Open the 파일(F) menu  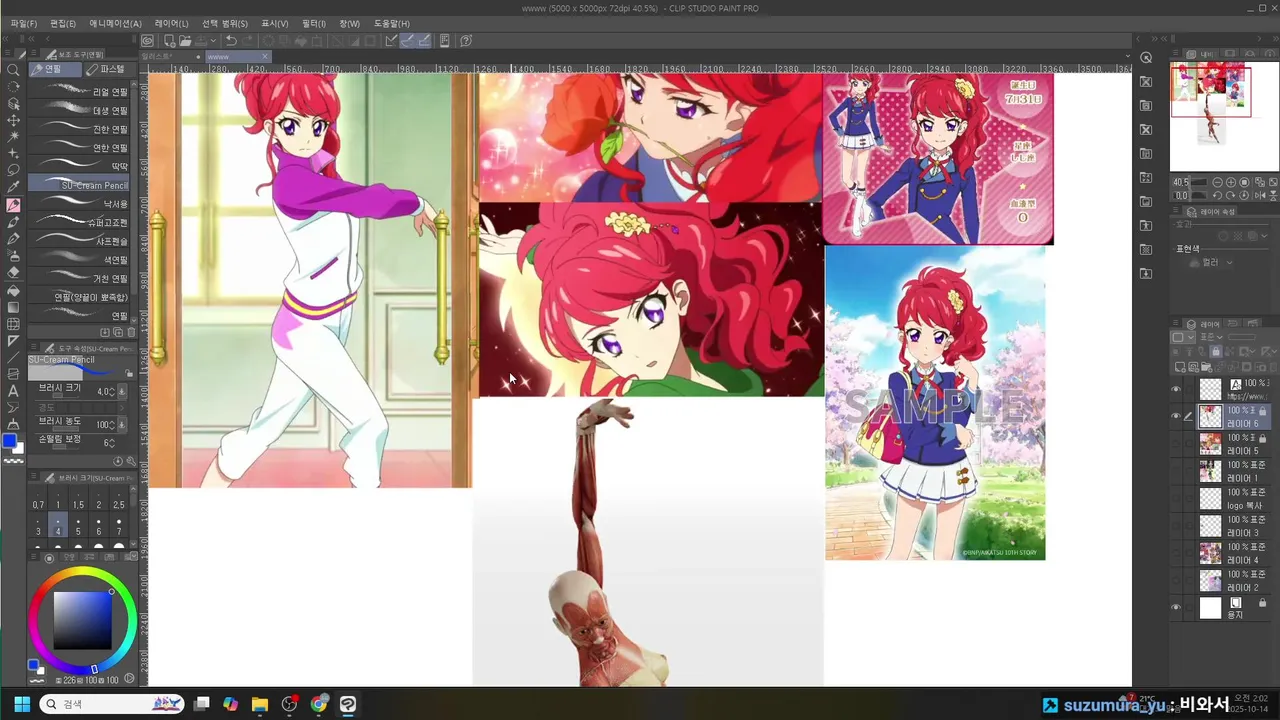24,23
